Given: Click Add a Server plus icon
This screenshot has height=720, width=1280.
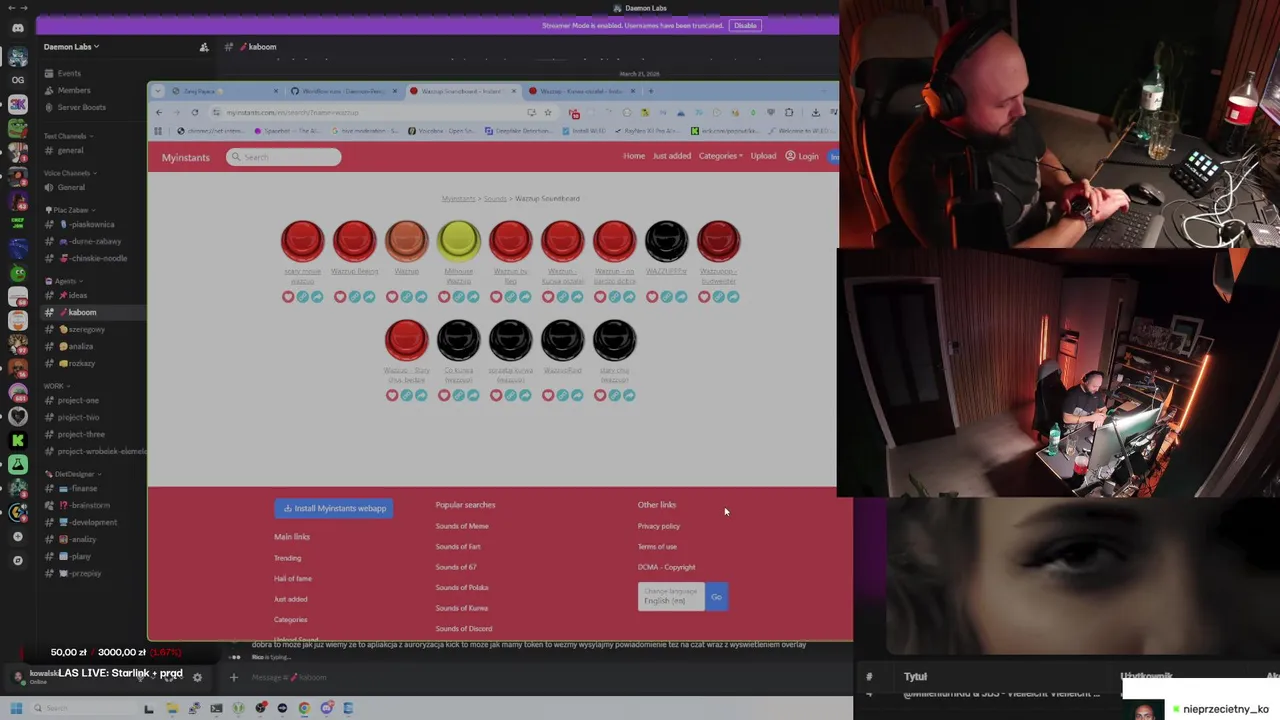Looking at the screenshot, I should 18,537.
